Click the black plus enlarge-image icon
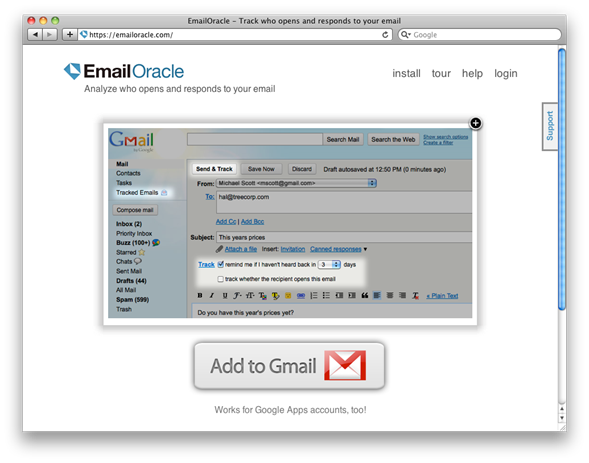Screen dimensions: 589x463 476,123
